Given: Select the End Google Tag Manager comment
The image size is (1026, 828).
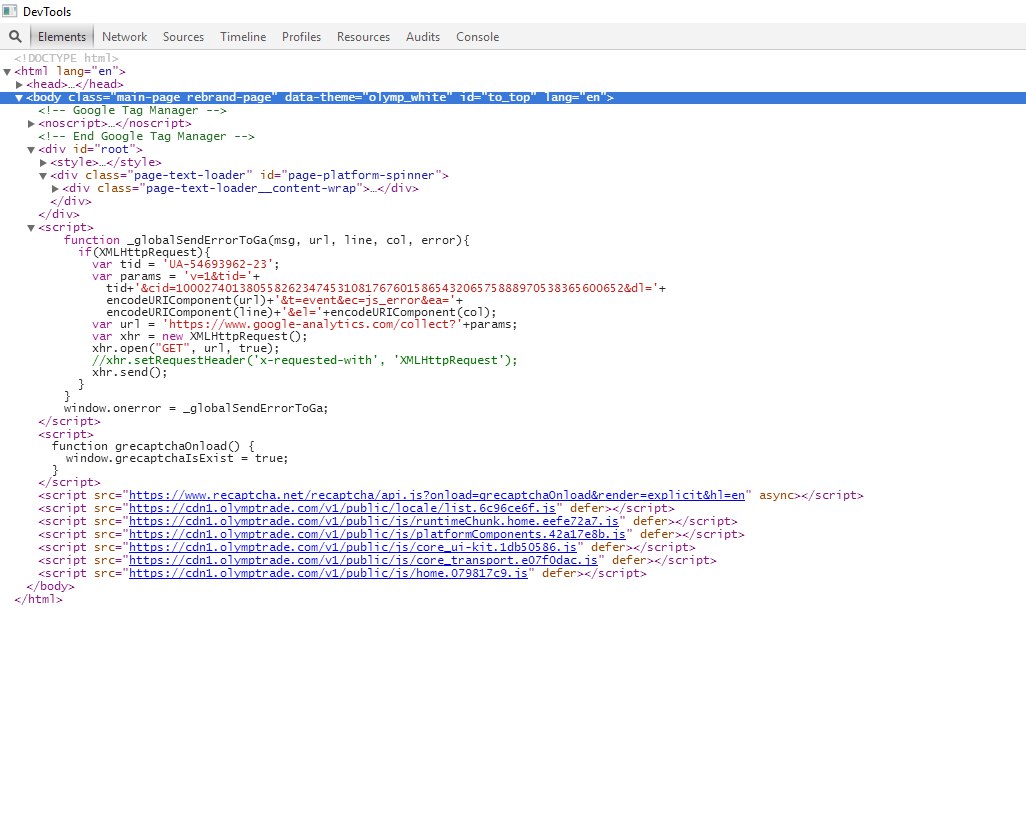Looking at the screenshot, I should coord(146,136).
